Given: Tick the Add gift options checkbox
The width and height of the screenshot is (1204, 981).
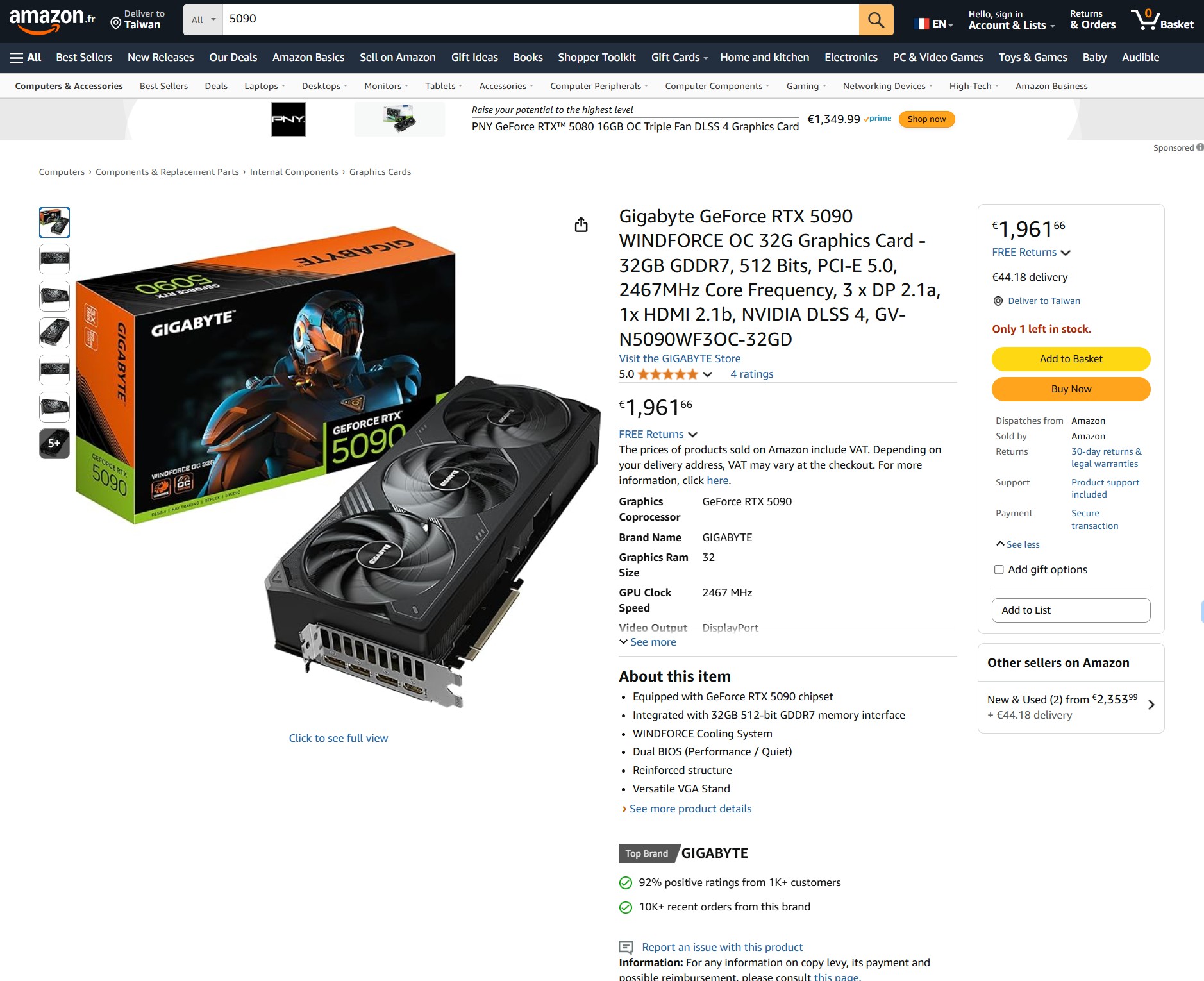Looking at the screenshot, I should point(999,569).
